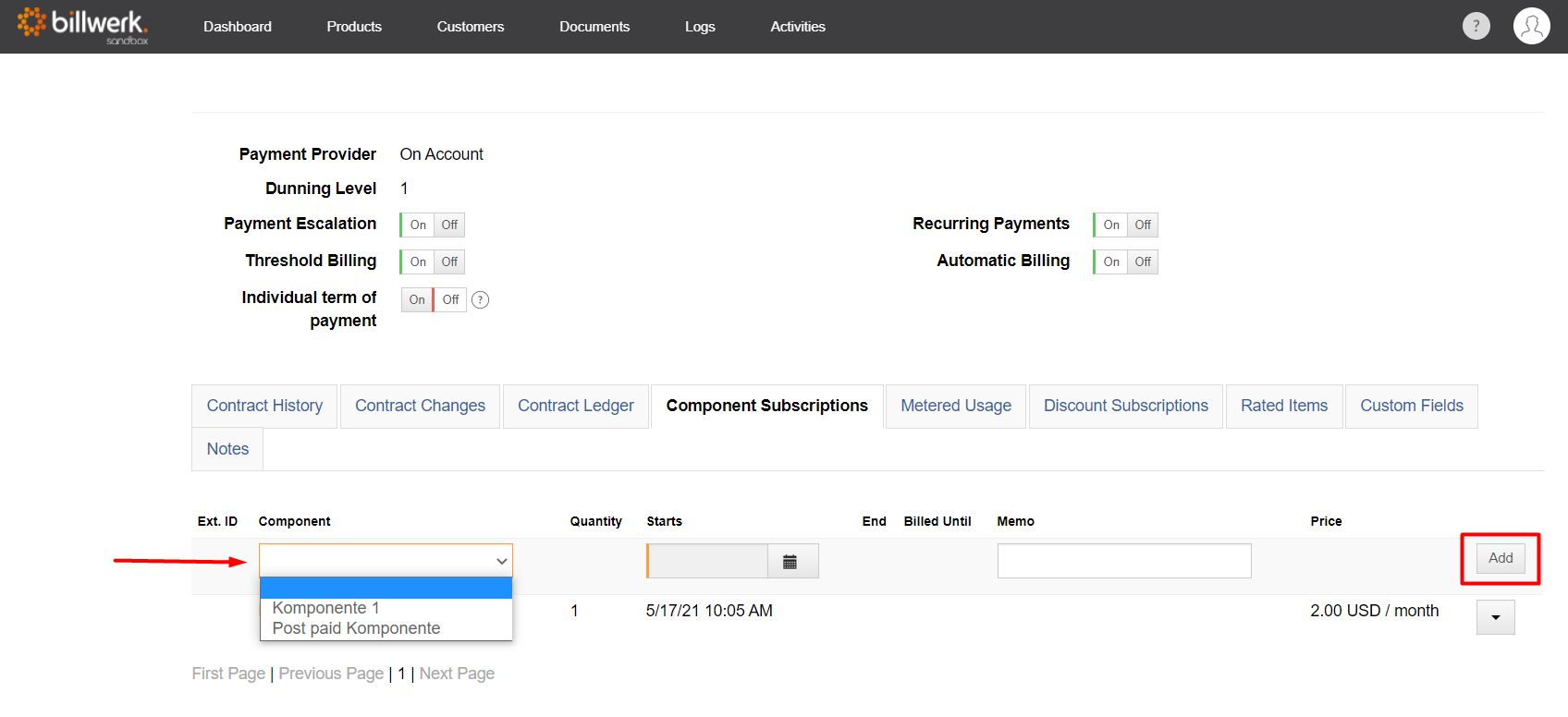
Task: Open the Activities menu
Action: pyautogui.click(x=798, y=27)
